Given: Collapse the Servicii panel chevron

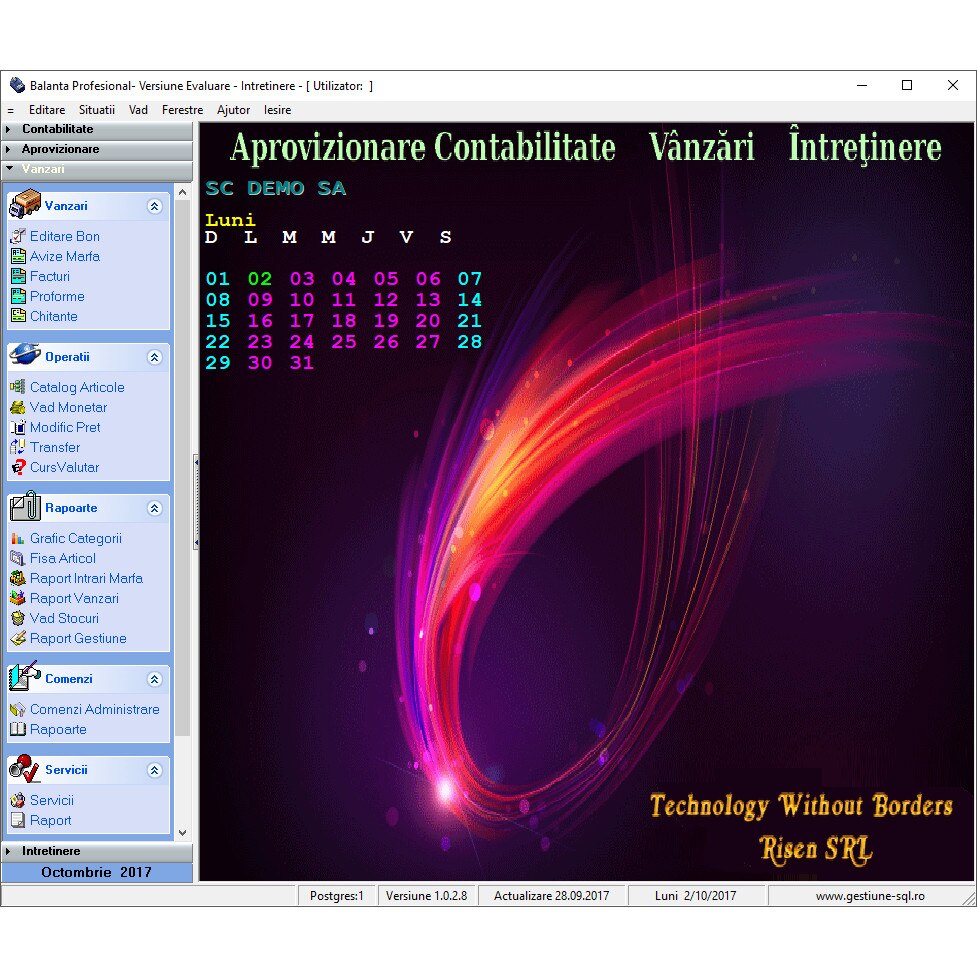Looking at the screenshot, I should [154, 770].
